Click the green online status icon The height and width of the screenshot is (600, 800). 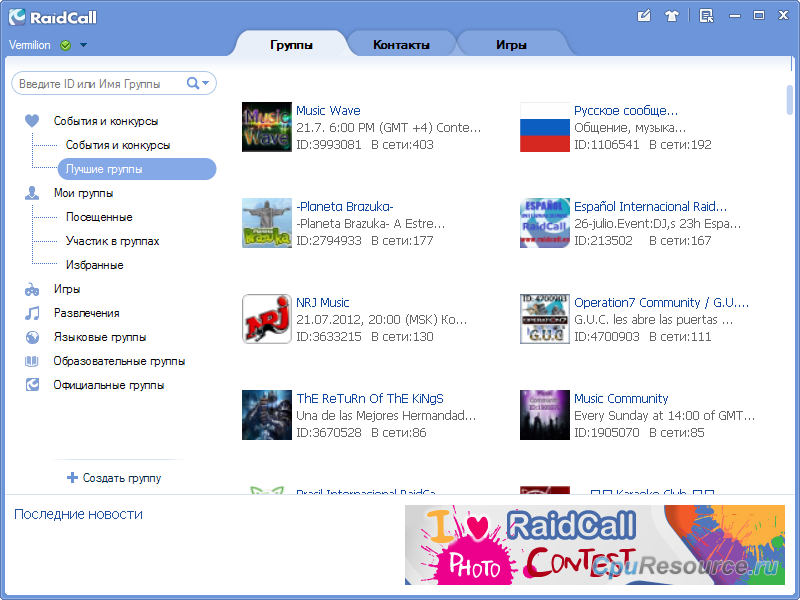(x=65, y=45)
